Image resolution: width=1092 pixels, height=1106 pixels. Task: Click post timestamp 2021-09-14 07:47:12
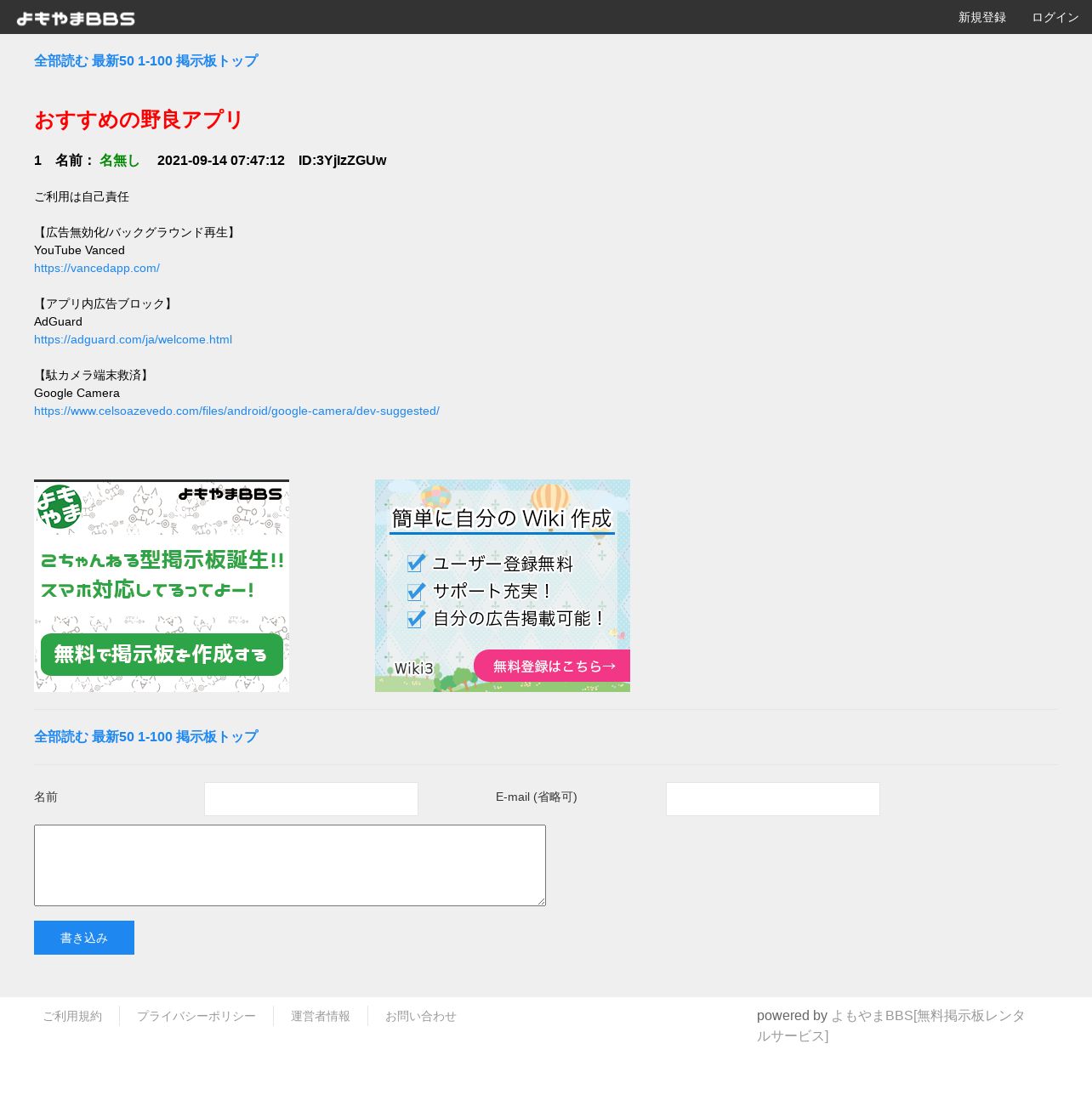(221, 161)
